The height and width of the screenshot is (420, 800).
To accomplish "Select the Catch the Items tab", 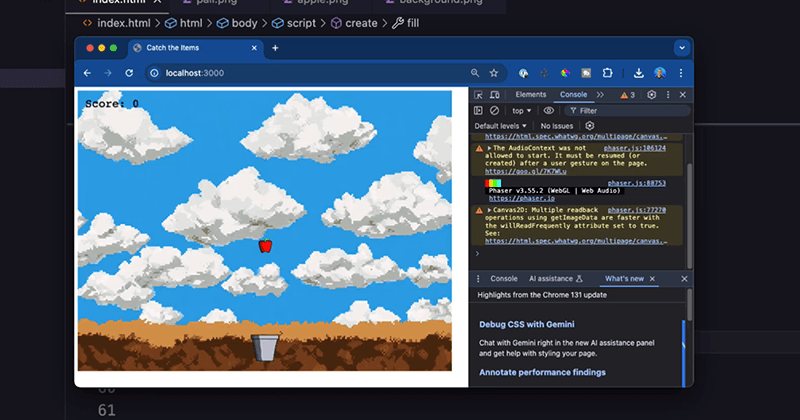I will click(x=194, y=48).
